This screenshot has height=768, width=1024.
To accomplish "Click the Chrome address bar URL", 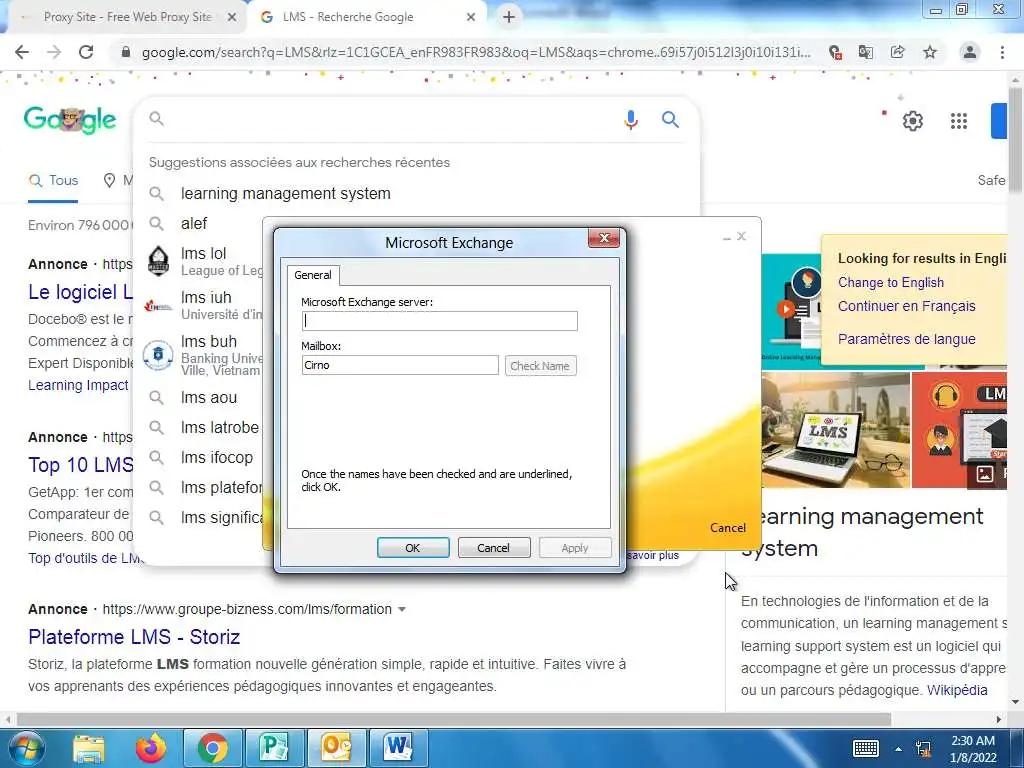I will (476, 52).
